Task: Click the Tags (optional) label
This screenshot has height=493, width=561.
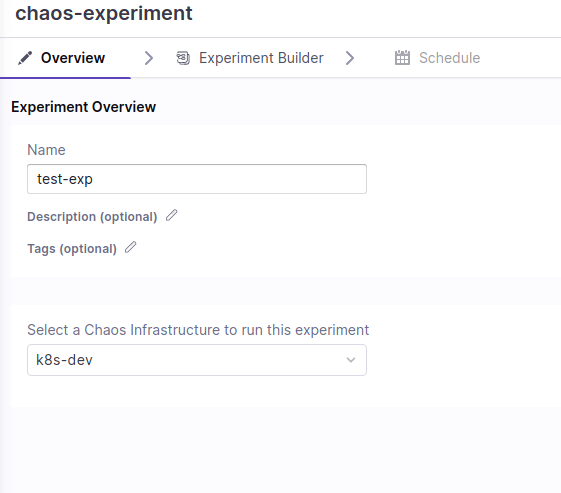Action: pos(72,249)
